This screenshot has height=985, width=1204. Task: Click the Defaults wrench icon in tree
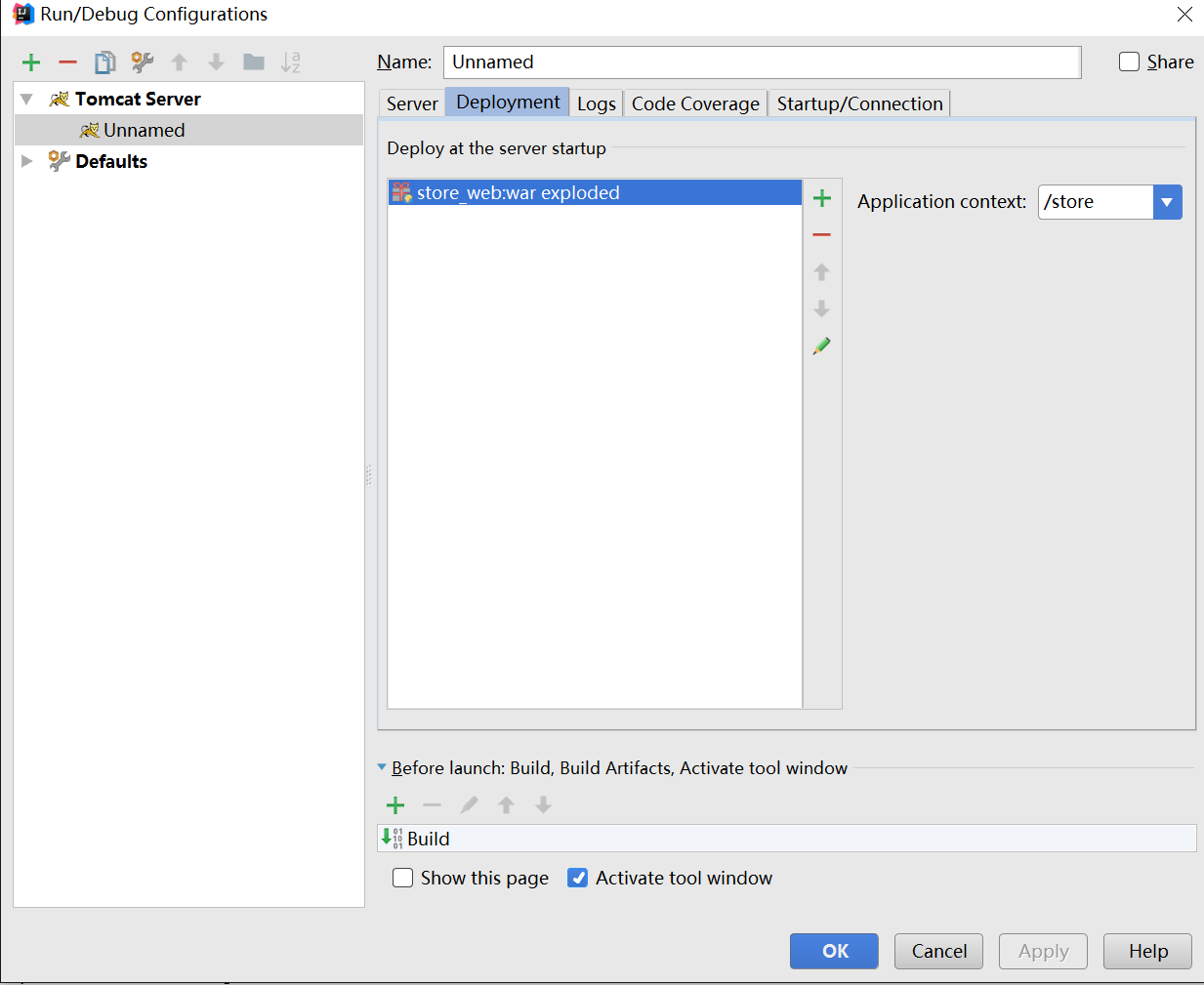pyautogui.click(x=60, y=161)
